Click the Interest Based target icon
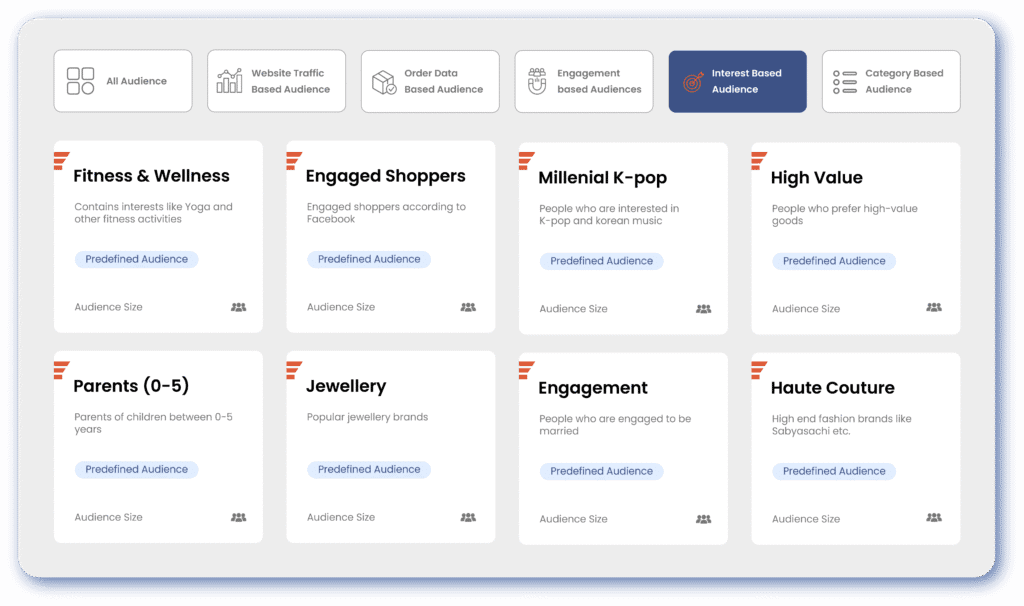Screen dimensions: 1024x606 (x=692, y=82)
